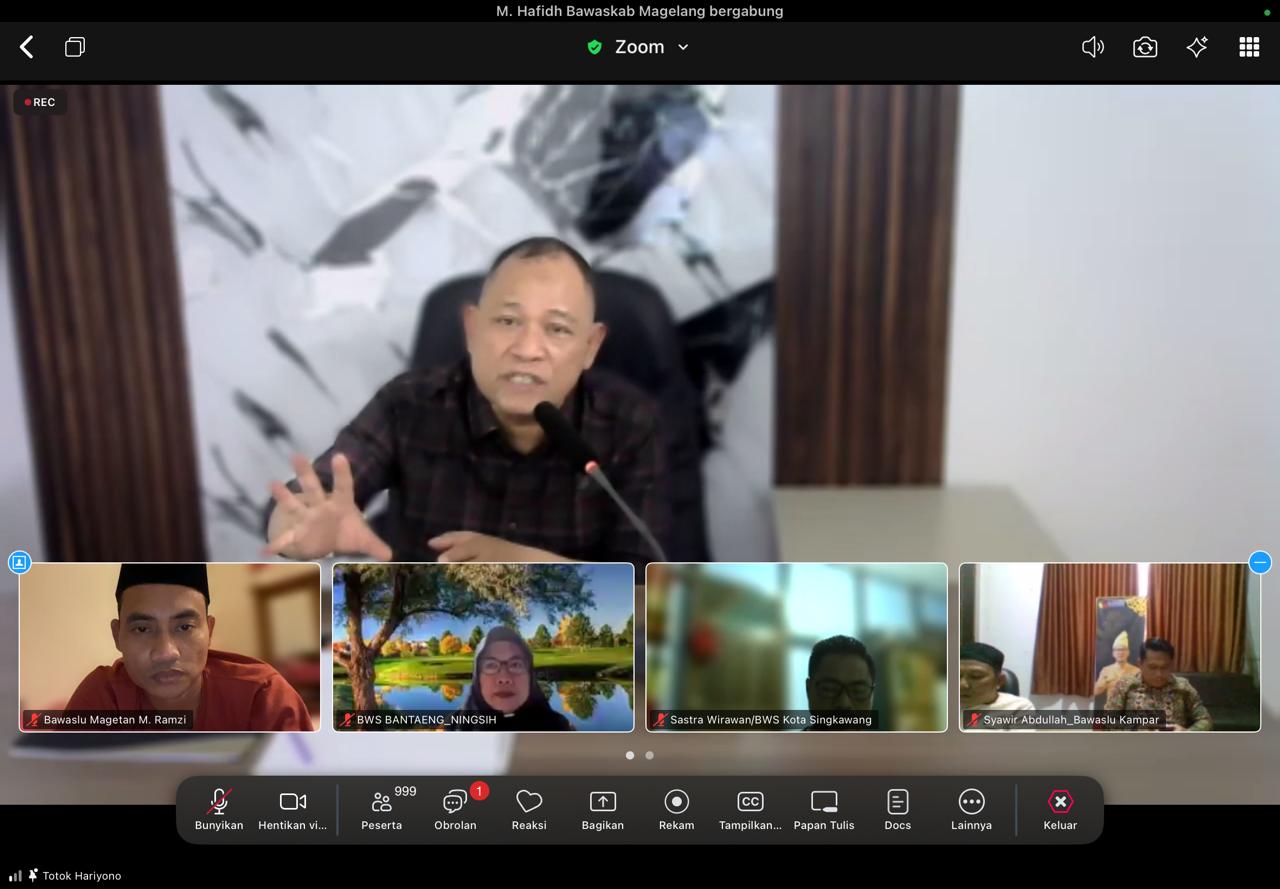Open Lainnya more options menu
Screen dimensions: 1280x889
pos(971,809)
